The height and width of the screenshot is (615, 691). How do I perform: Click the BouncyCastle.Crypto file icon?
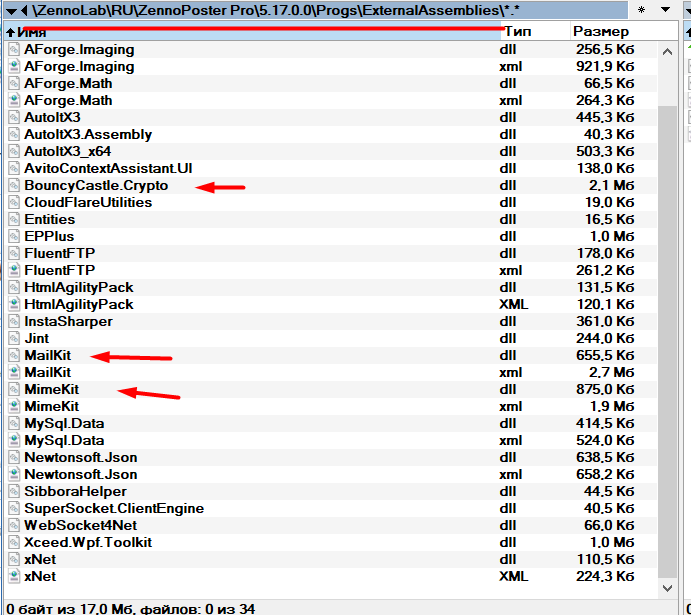coord(14,185)
